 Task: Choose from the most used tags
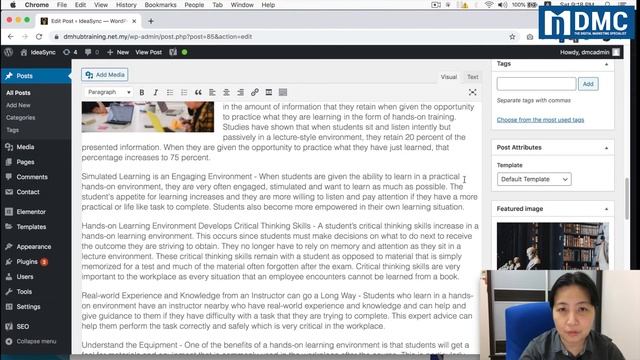pos(540,120)
